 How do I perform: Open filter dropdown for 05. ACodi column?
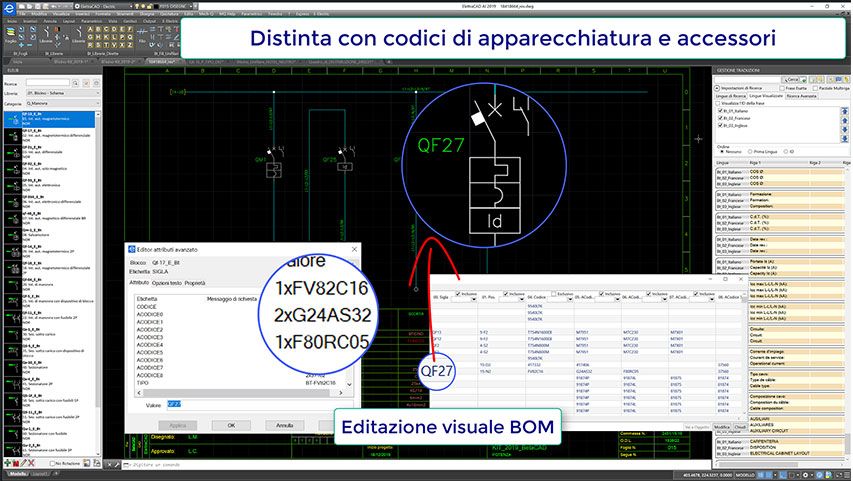(616, 299)
